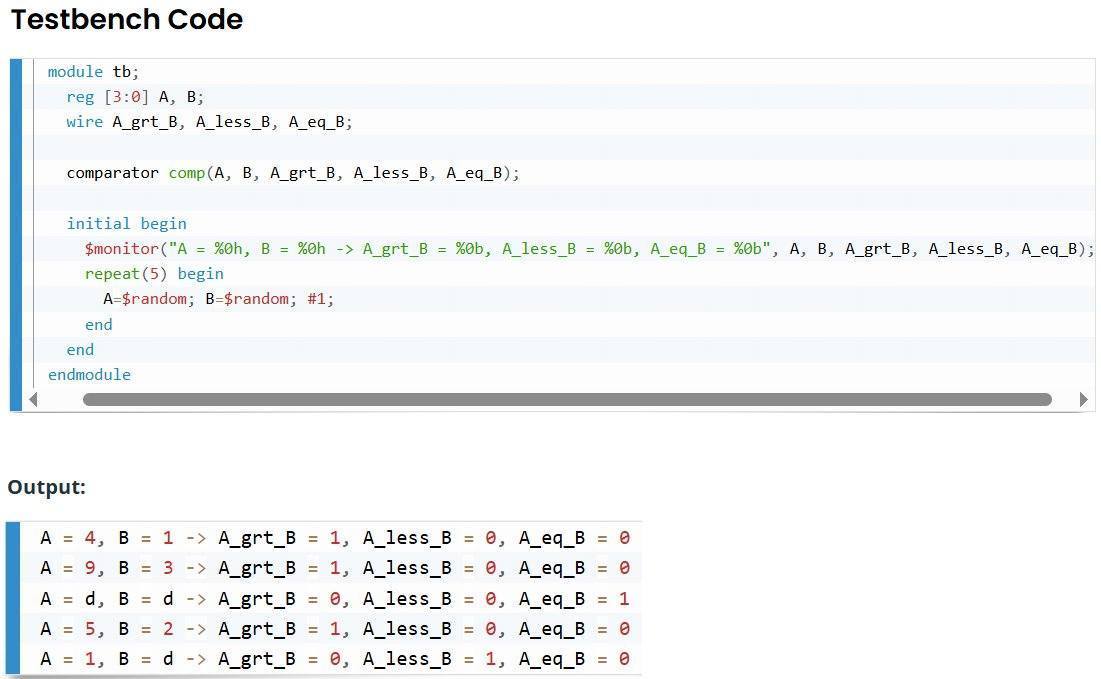
Task: Click the output row "A = 9, B = 3"
Action: 335,568
